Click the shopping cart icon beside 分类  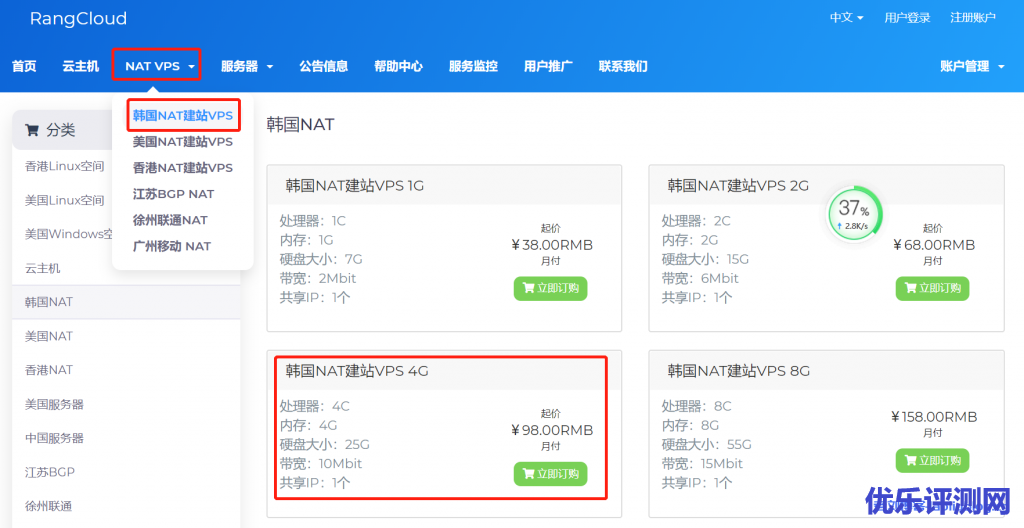(32, 130)
